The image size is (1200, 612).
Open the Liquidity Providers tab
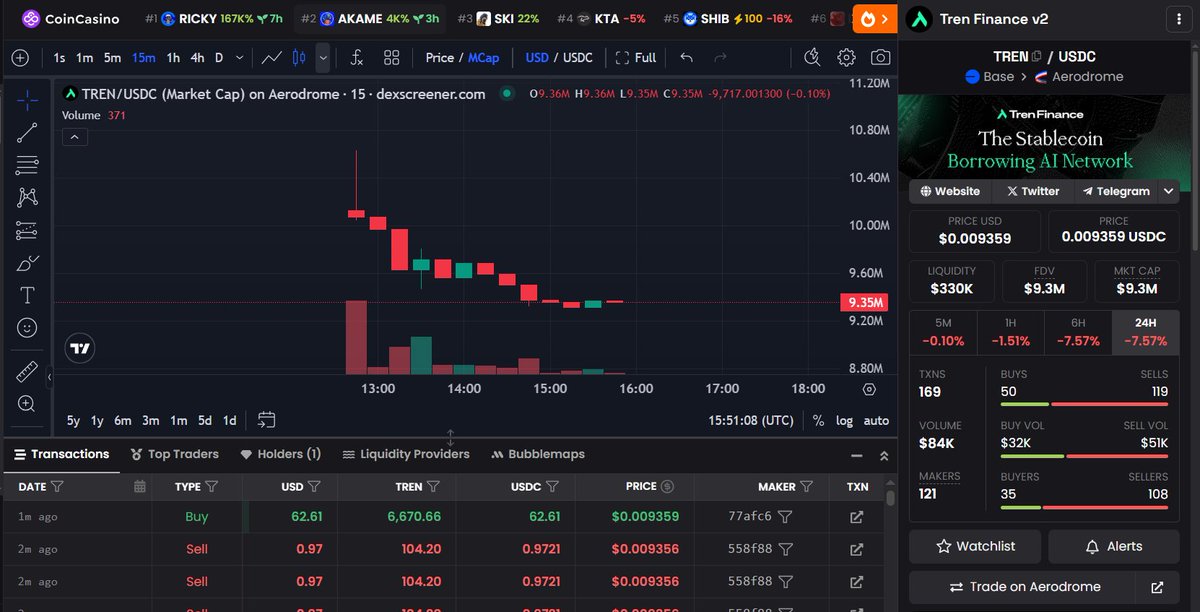click(x=406, y=454)
